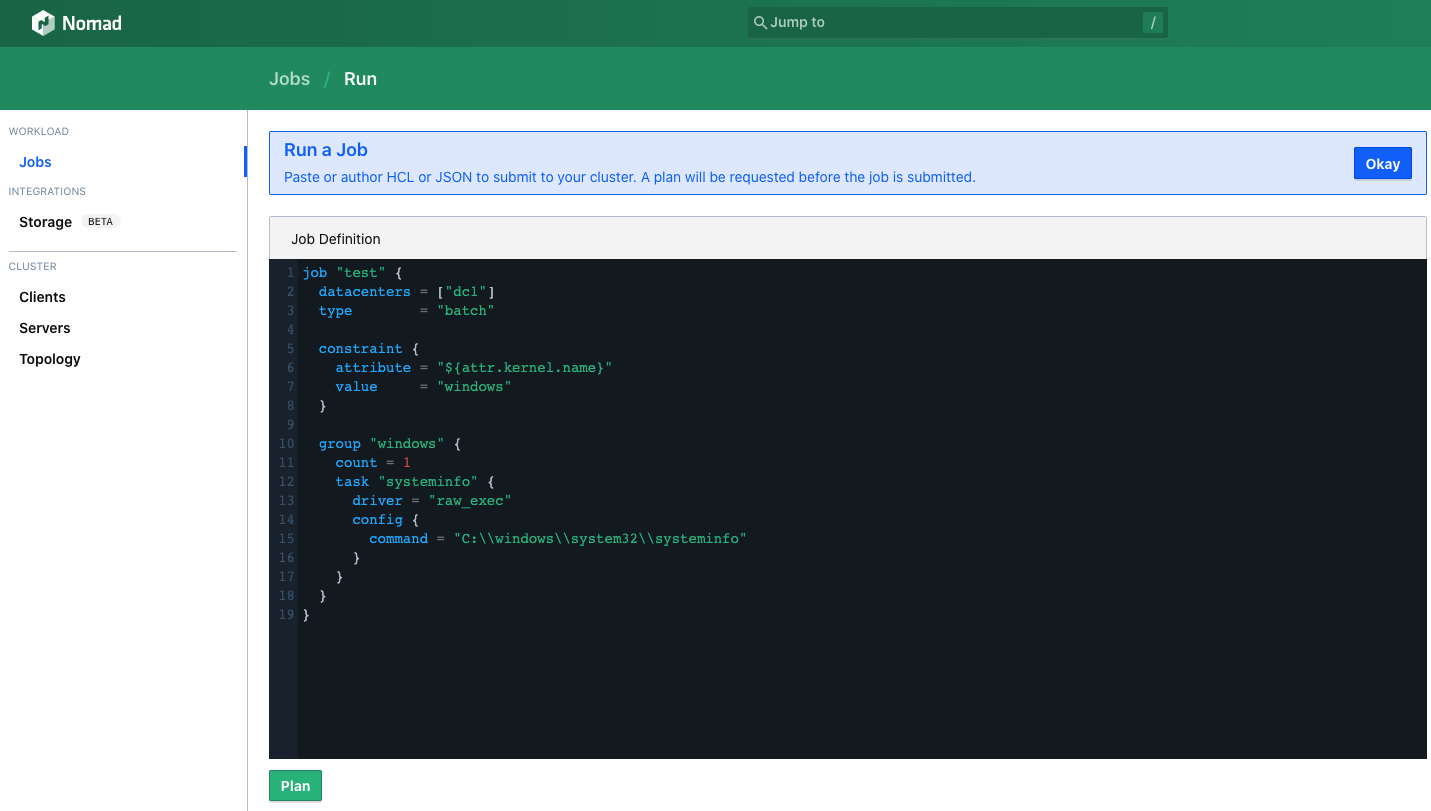Click the Nomad logo icon
Viewport: 1431px width, 811px height.
coord(43,23)
